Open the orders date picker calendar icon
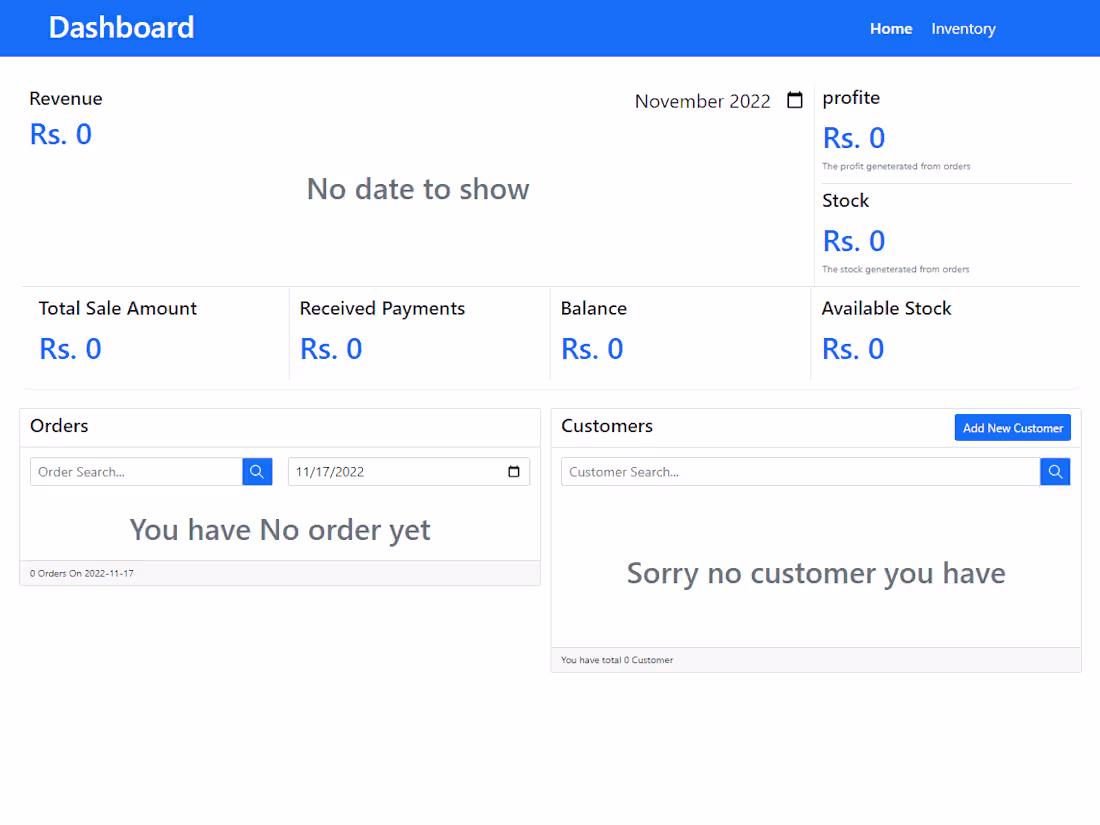Image resolution: width=1100 pixels, height=825 pixels. tap(514, 471)
